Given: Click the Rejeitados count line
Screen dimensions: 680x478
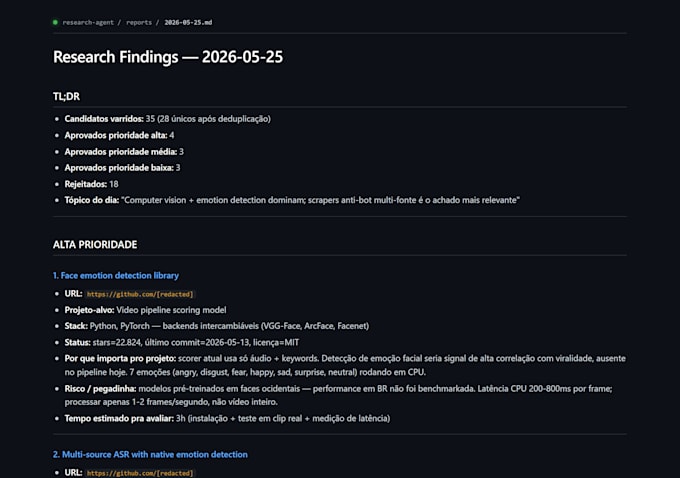Looking at the screenshot, I should (92, 184).
